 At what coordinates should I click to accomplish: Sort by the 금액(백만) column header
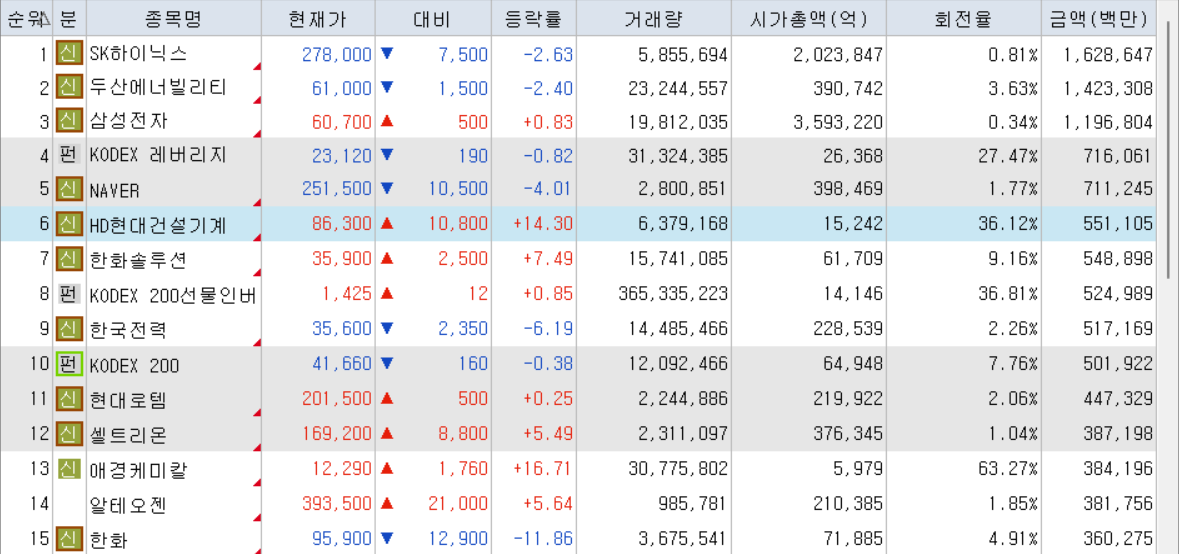(1099, 18)
